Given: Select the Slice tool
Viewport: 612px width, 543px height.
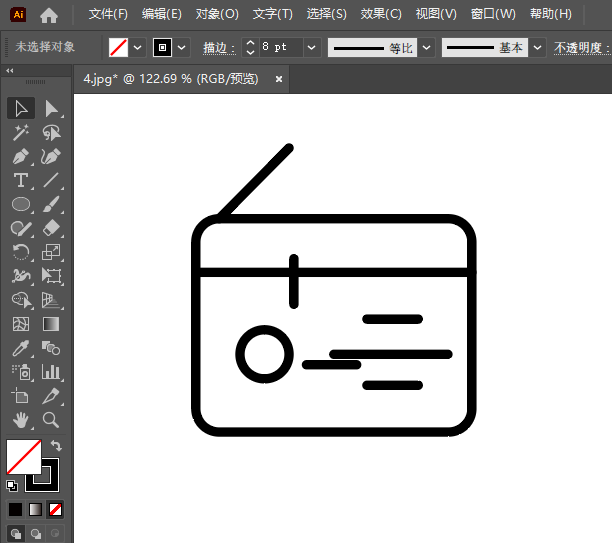Looking at the screenshot, I should [x=52, y=396].
